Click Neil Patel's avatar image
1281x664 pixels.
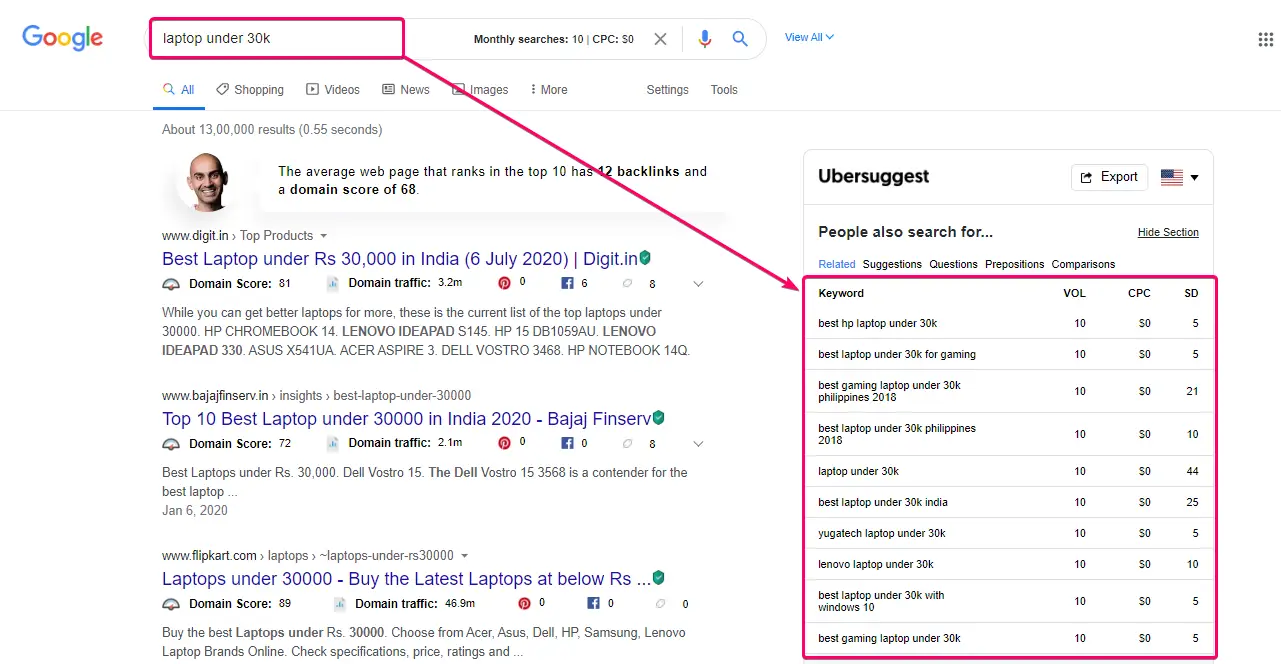[x=206, y=182]
